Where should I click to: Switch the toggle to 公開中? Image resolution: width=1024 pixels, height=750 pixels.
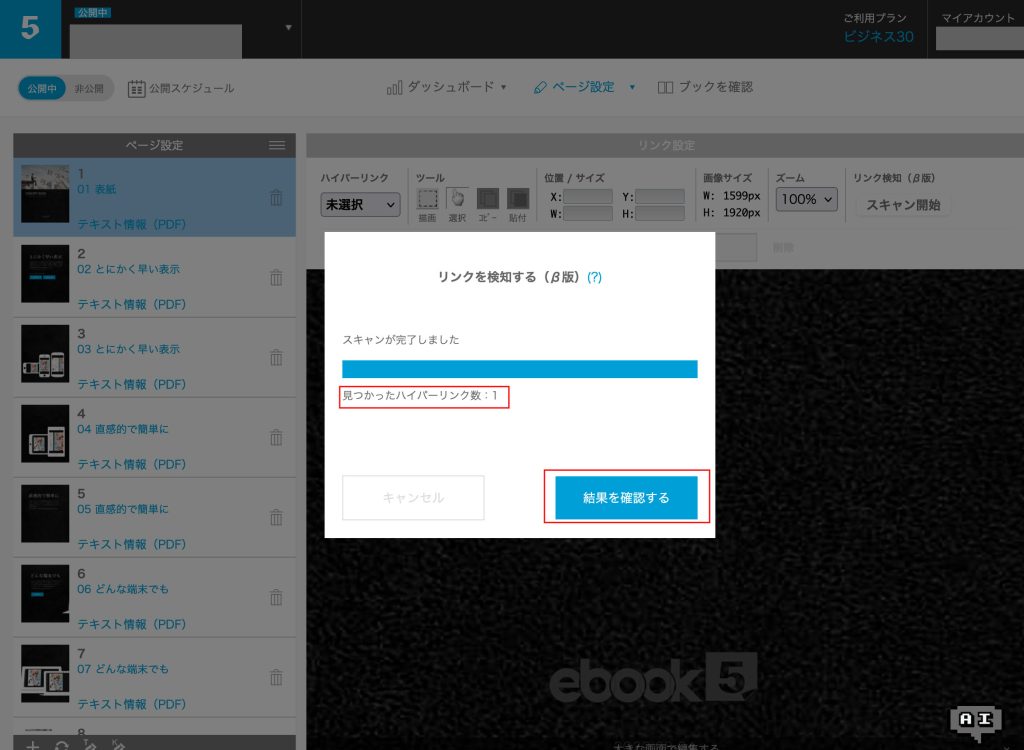pyautogui.click(x=43, y=88)
